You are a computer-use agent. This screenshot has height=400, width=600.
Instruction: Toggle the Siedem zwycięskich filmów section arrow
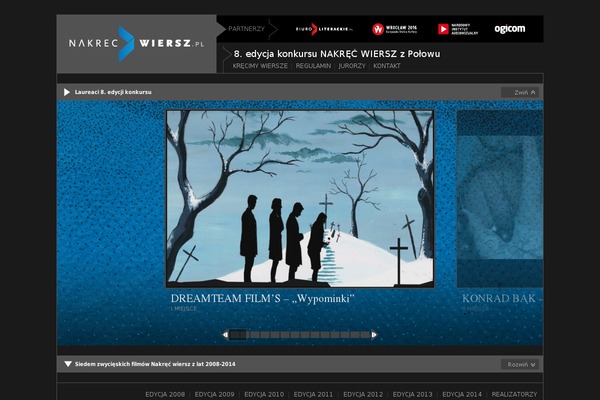[67, 365]
